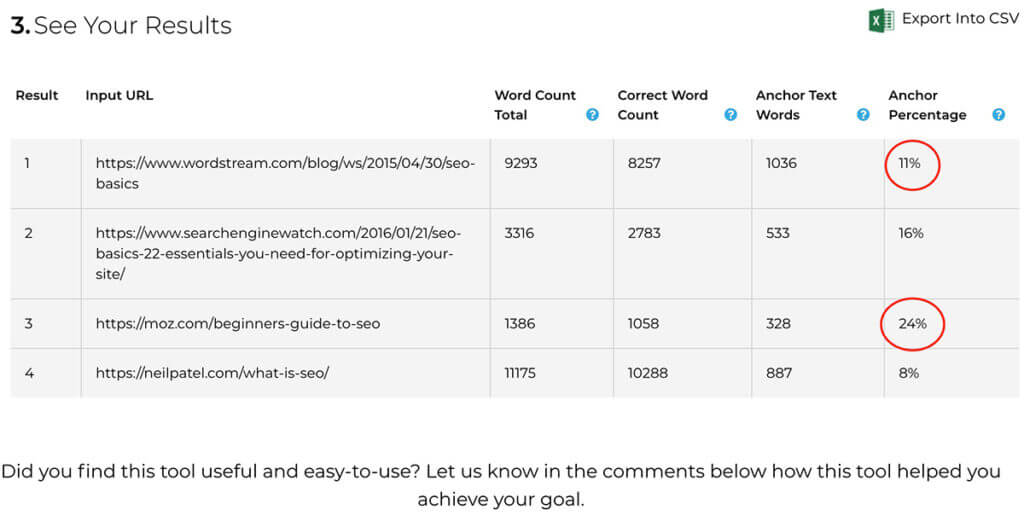Select the moz.com beginners-guide-to-seo URL
This screenshot has height=521, width=1024.
click(238, 324)
